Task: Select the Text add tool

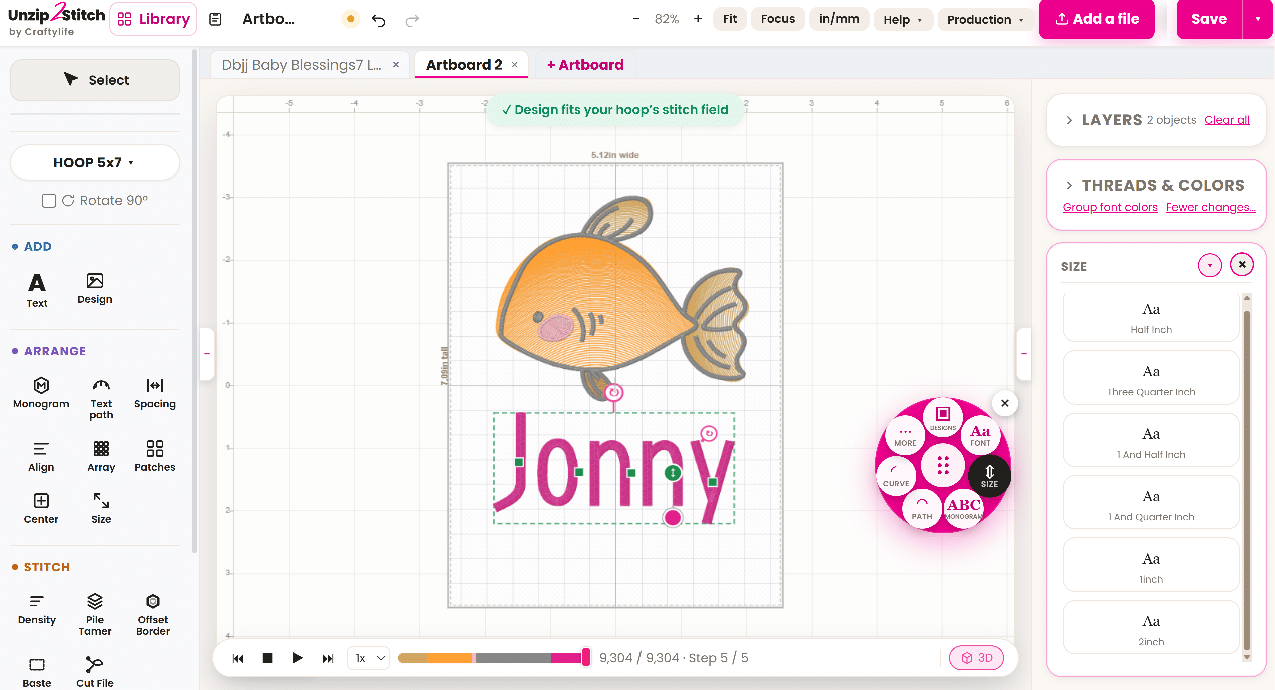Action: point(37,290)
